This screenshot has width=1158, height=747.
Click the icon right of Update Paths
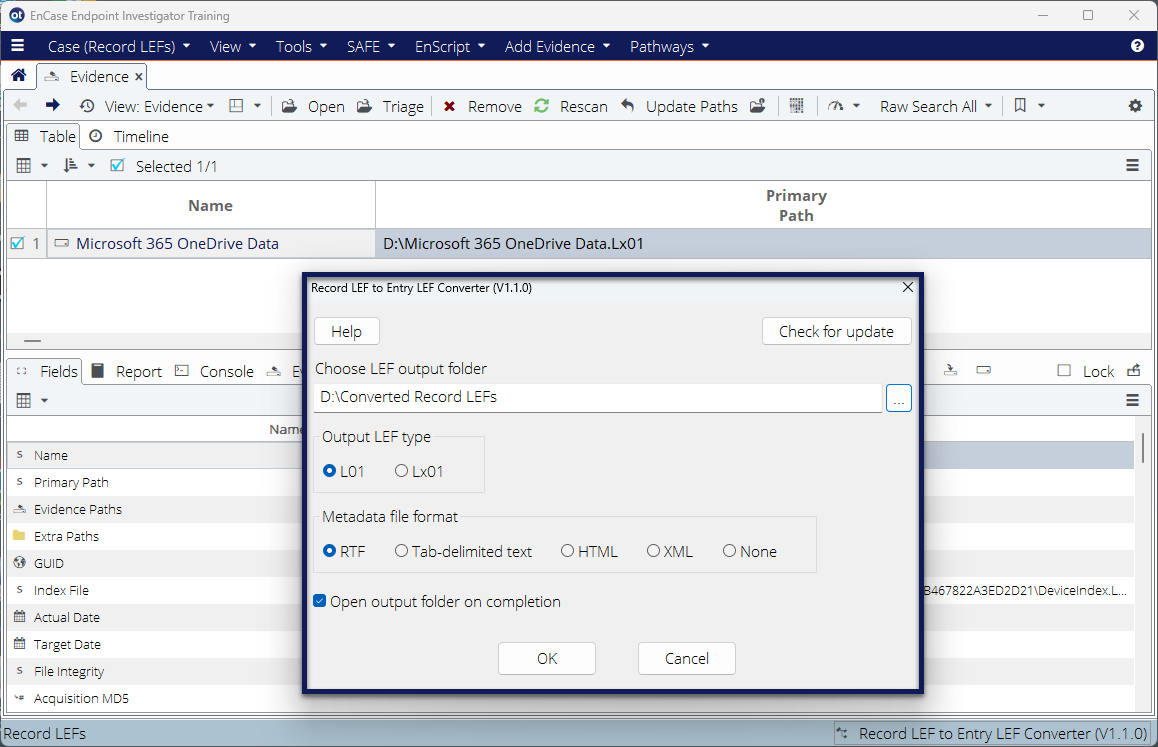(758, 106)
